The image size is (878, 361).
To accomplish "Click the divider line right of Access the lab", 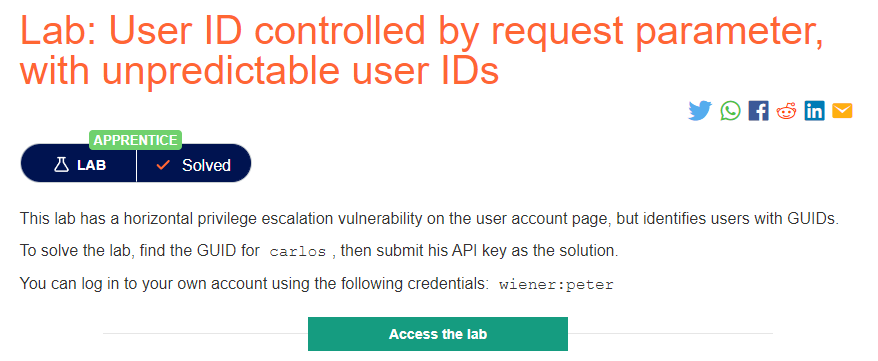I will click(x=670, y=334).
